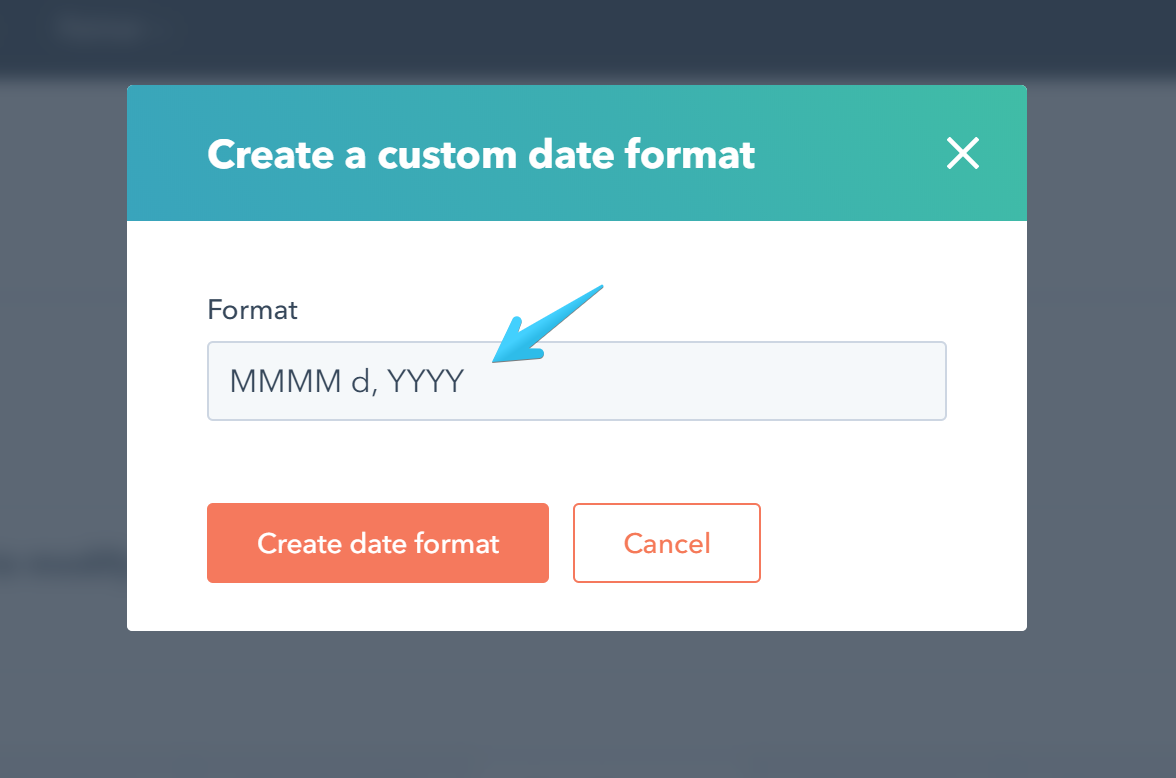The image size is (1176, 778).
Task: Close the Create a custom date format popup
Action: 962,153
